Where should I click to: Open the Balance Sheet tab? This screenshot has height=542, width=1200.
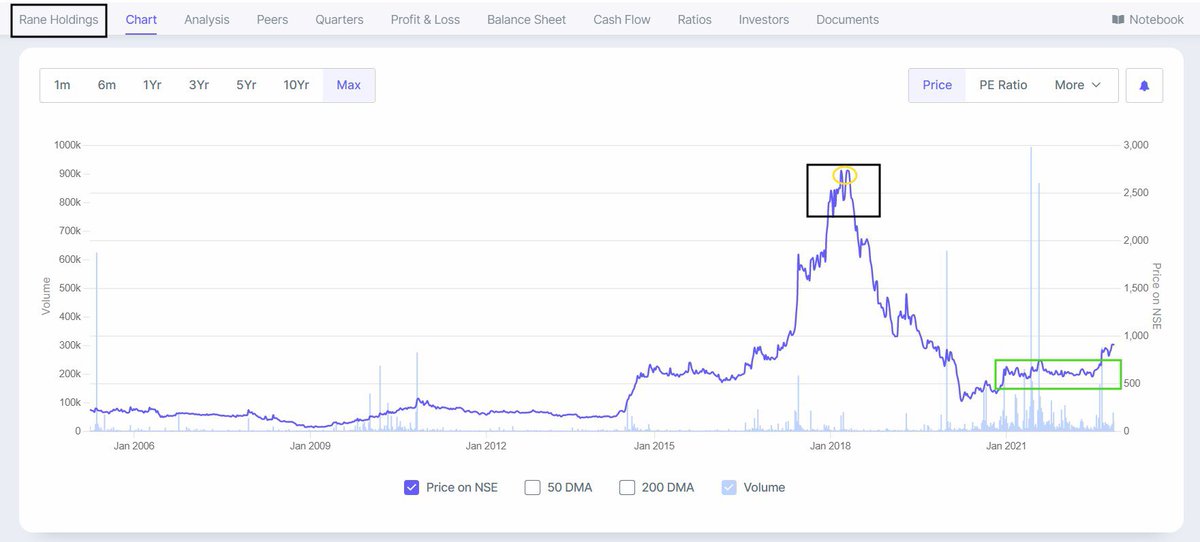click(x=526, y=19)
